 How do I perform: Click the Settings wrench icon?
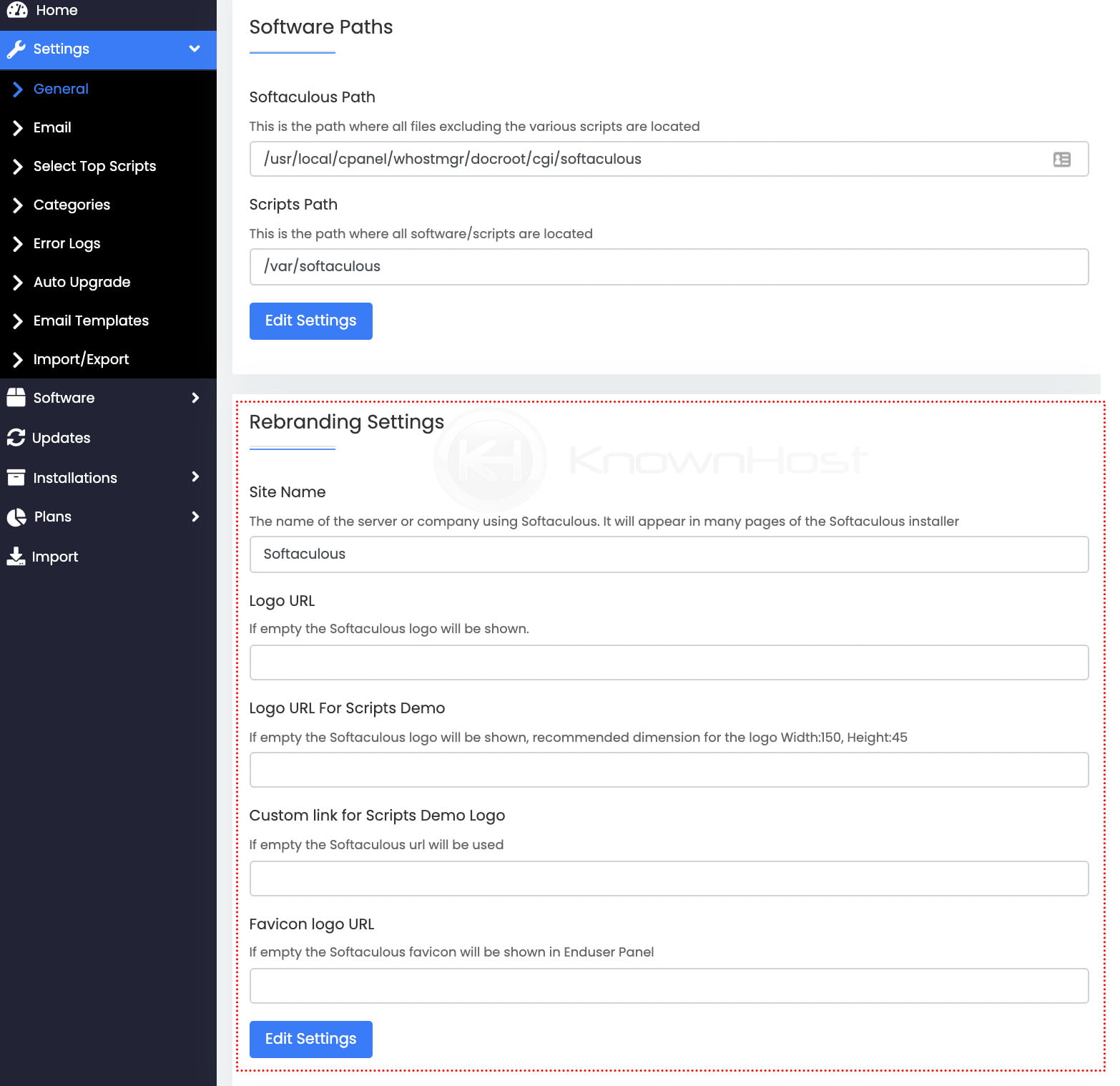coord(16,49)
